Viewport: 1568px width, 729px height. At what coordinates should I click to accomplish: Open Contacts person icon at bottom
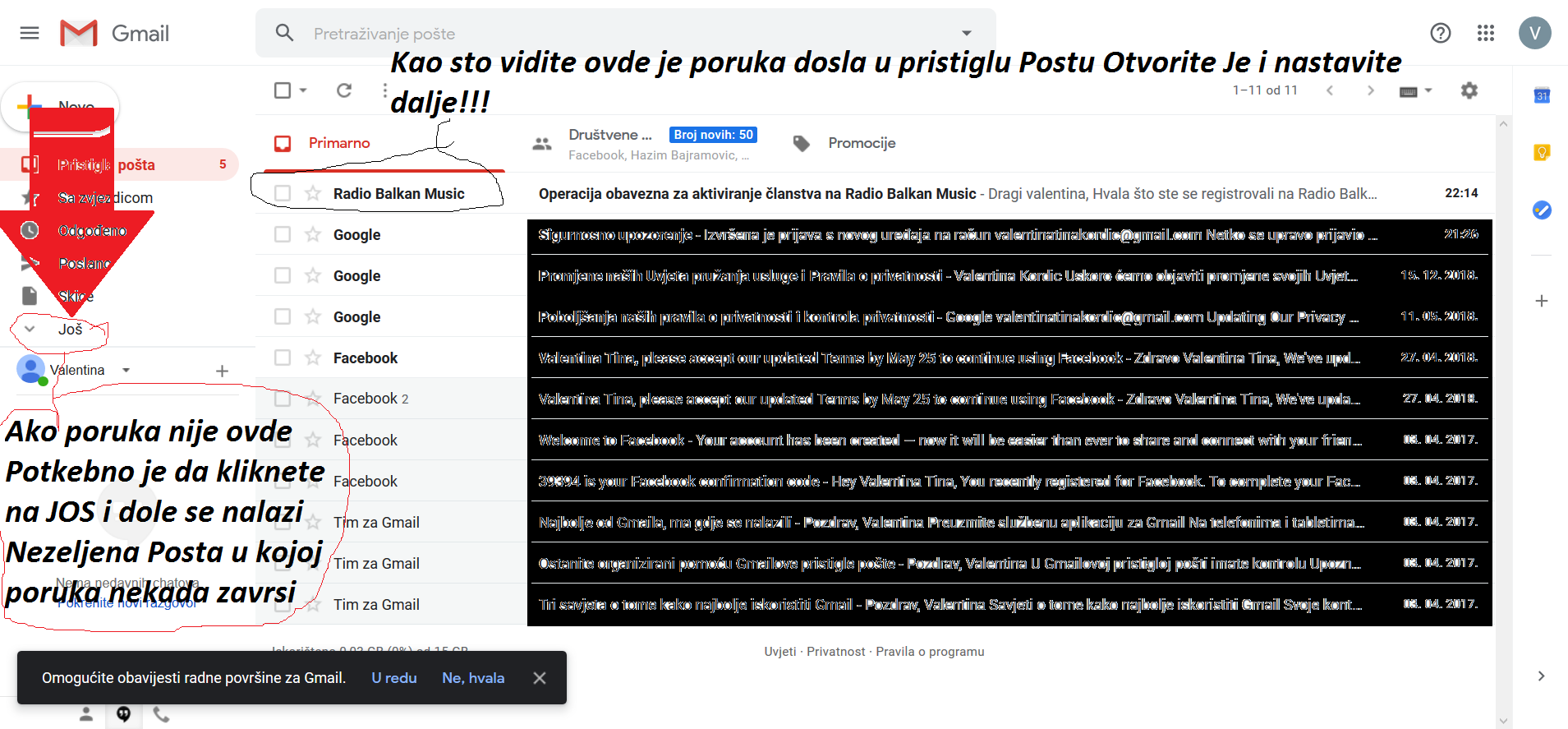[86, 714]
